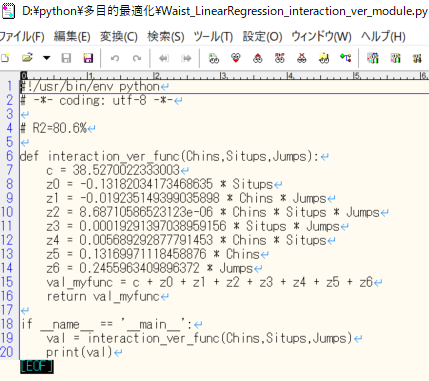
Task: Click the jump back history arrow
Action: 164,58
